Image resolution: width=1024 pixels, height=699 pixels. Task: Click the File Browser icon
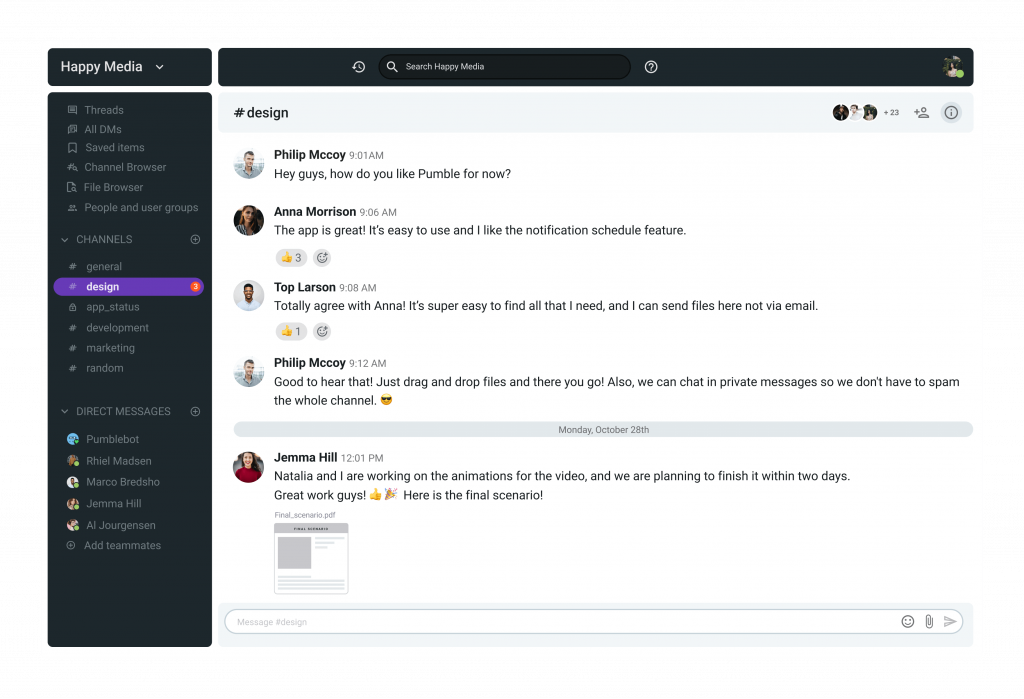tap(72, 187)
